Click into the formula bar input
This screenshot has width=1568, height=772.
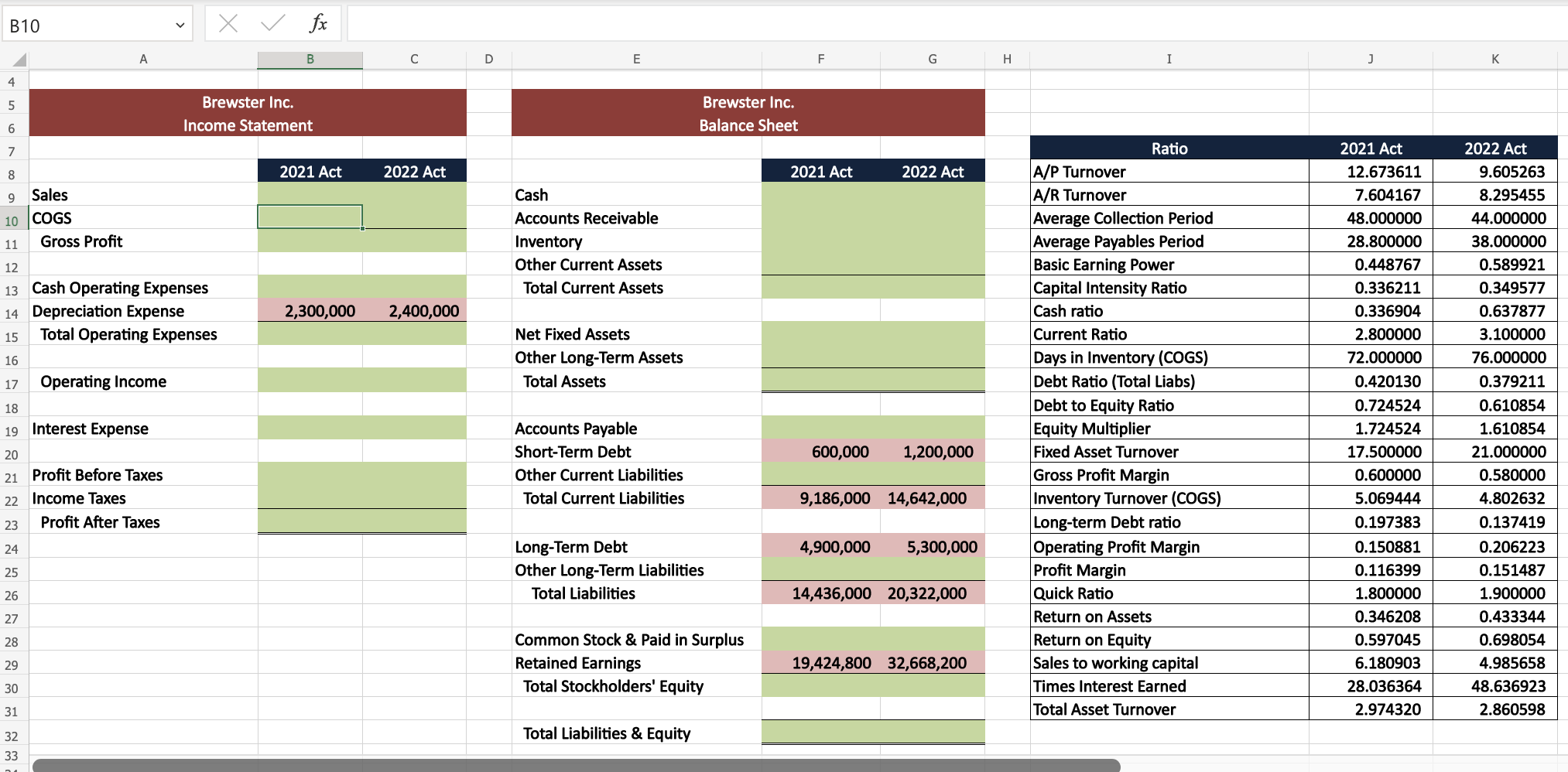(x=957, y=24)
